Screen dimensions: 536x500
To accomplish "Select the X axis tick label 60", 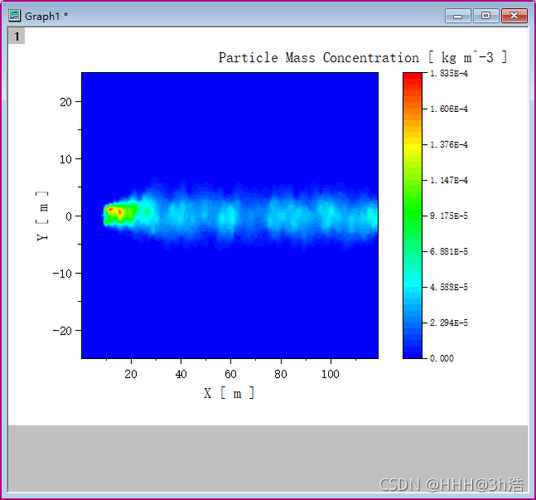I will point(230,374).
